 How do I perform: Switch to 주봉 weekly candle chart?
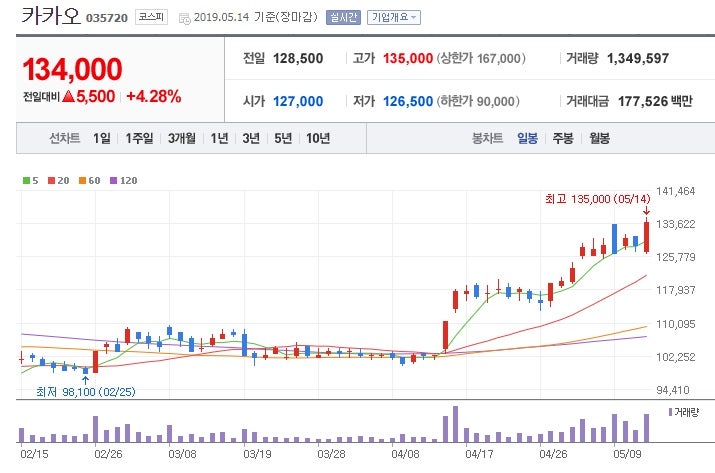coord(563,138)
